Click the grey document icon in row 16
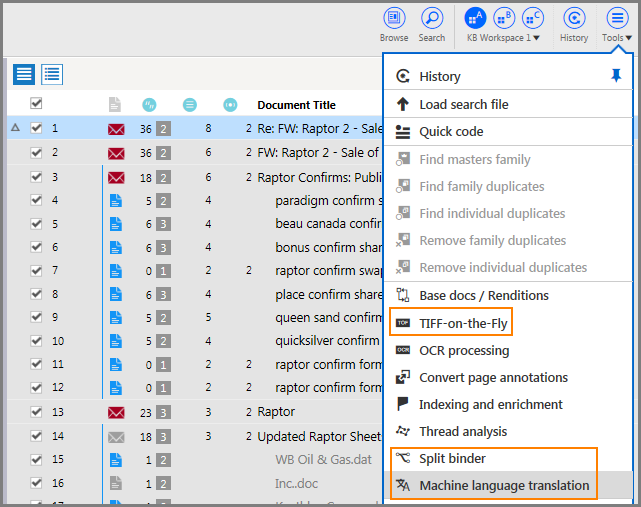641x507 pixels. [116, 483]
